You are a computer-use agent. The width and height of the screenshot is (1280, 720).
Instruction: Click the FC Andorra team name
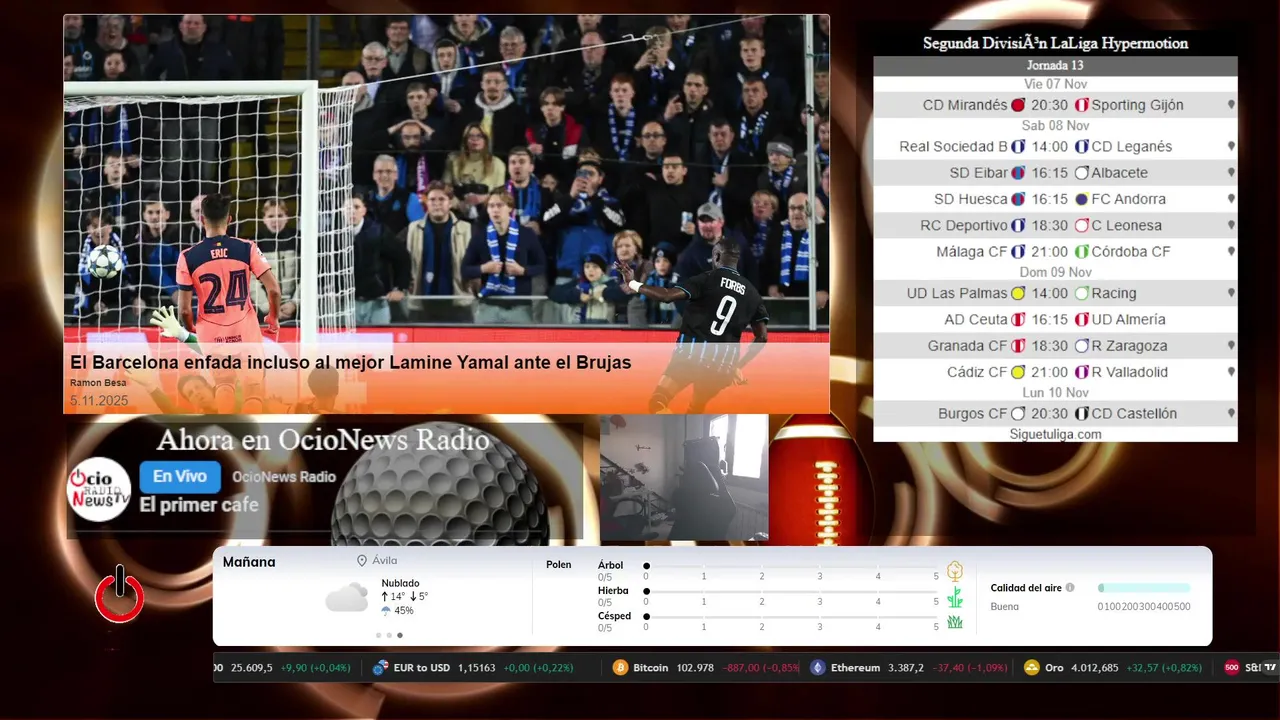pyautogui.click(x=1128, y=199)
